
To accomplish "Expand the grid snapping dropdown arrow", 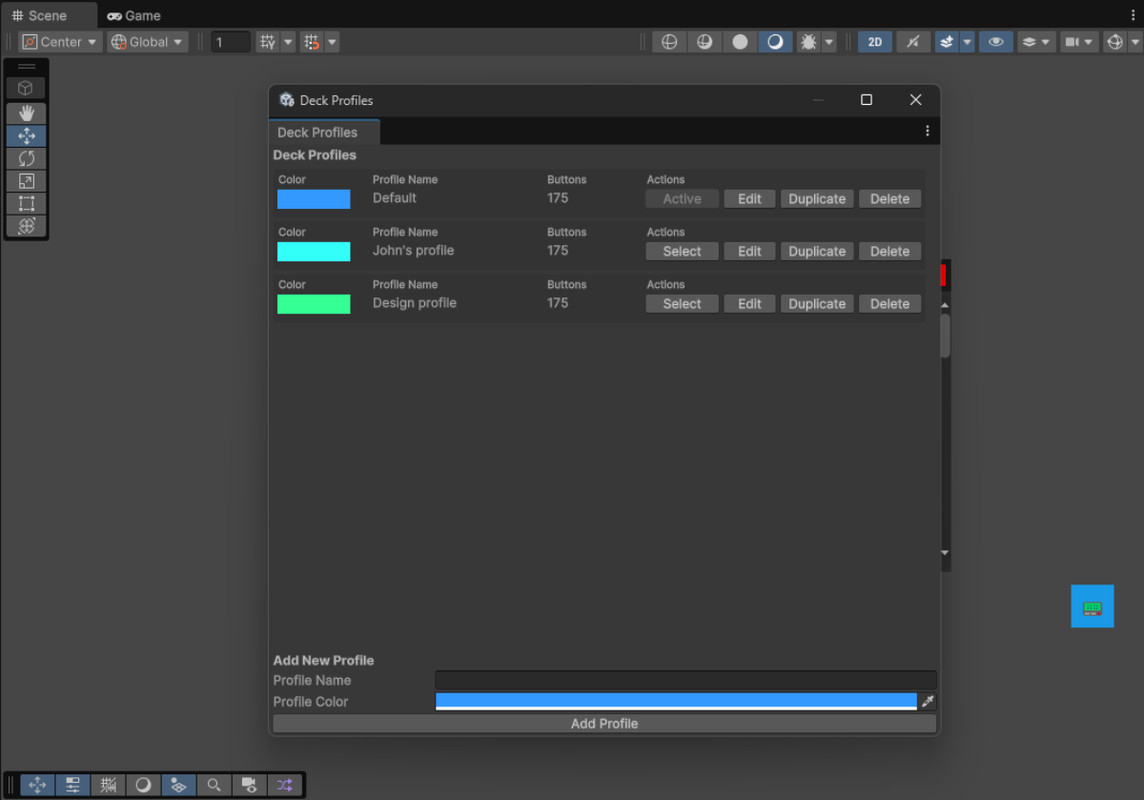I will click(x=288, y=41).
